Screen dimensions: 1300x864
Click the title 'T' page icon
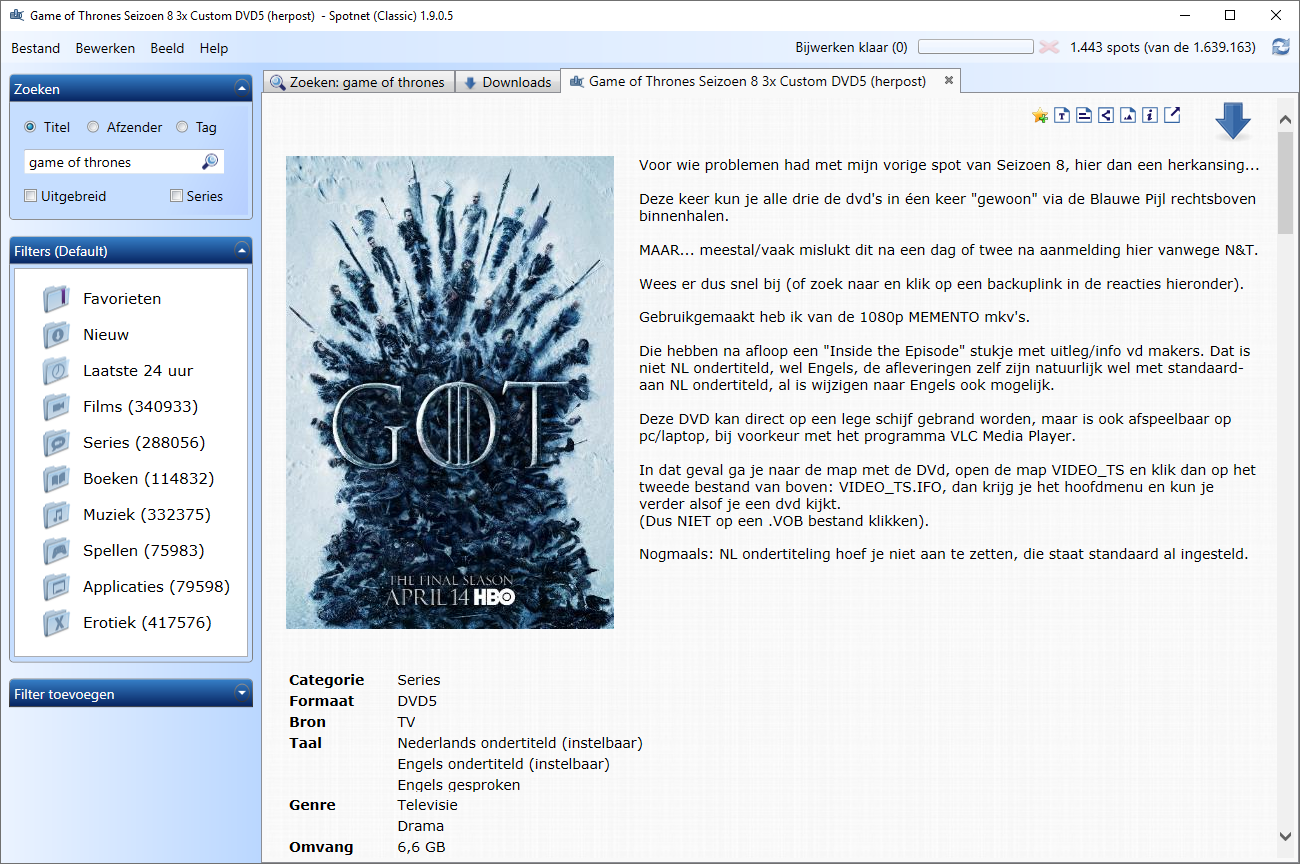1062,115
